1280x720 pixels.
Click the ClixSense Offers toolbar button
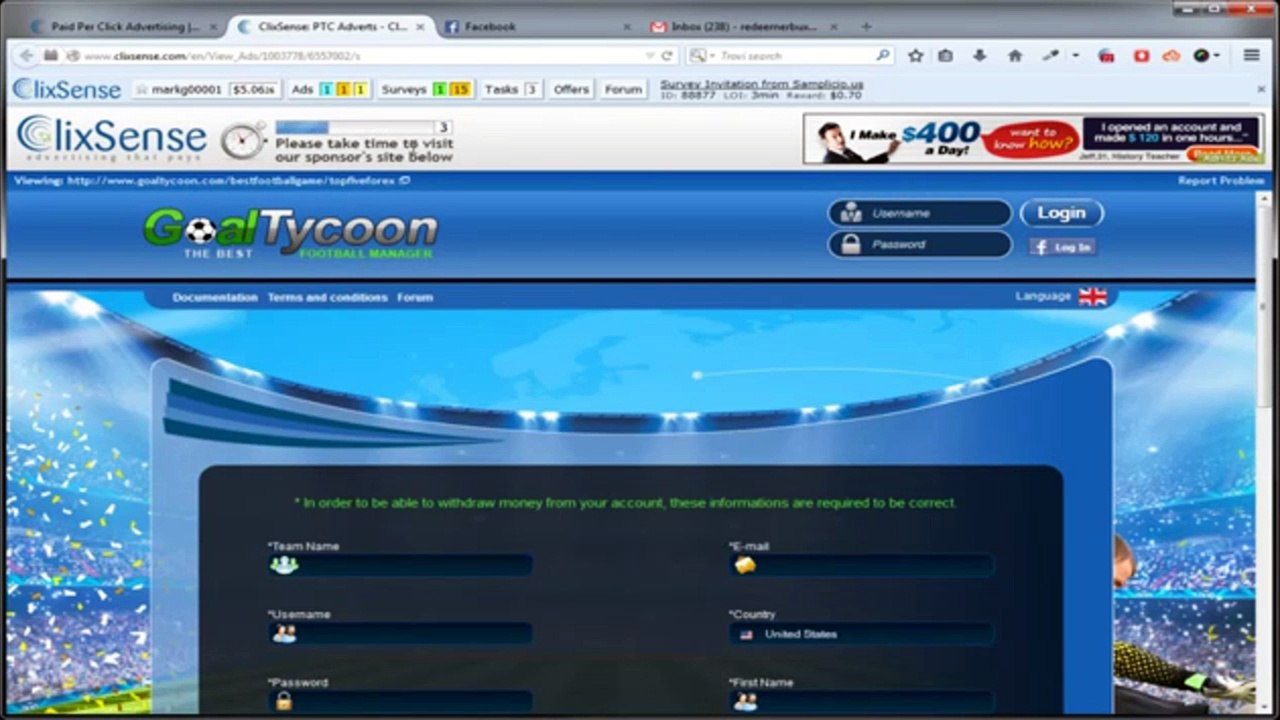point(571,90)
